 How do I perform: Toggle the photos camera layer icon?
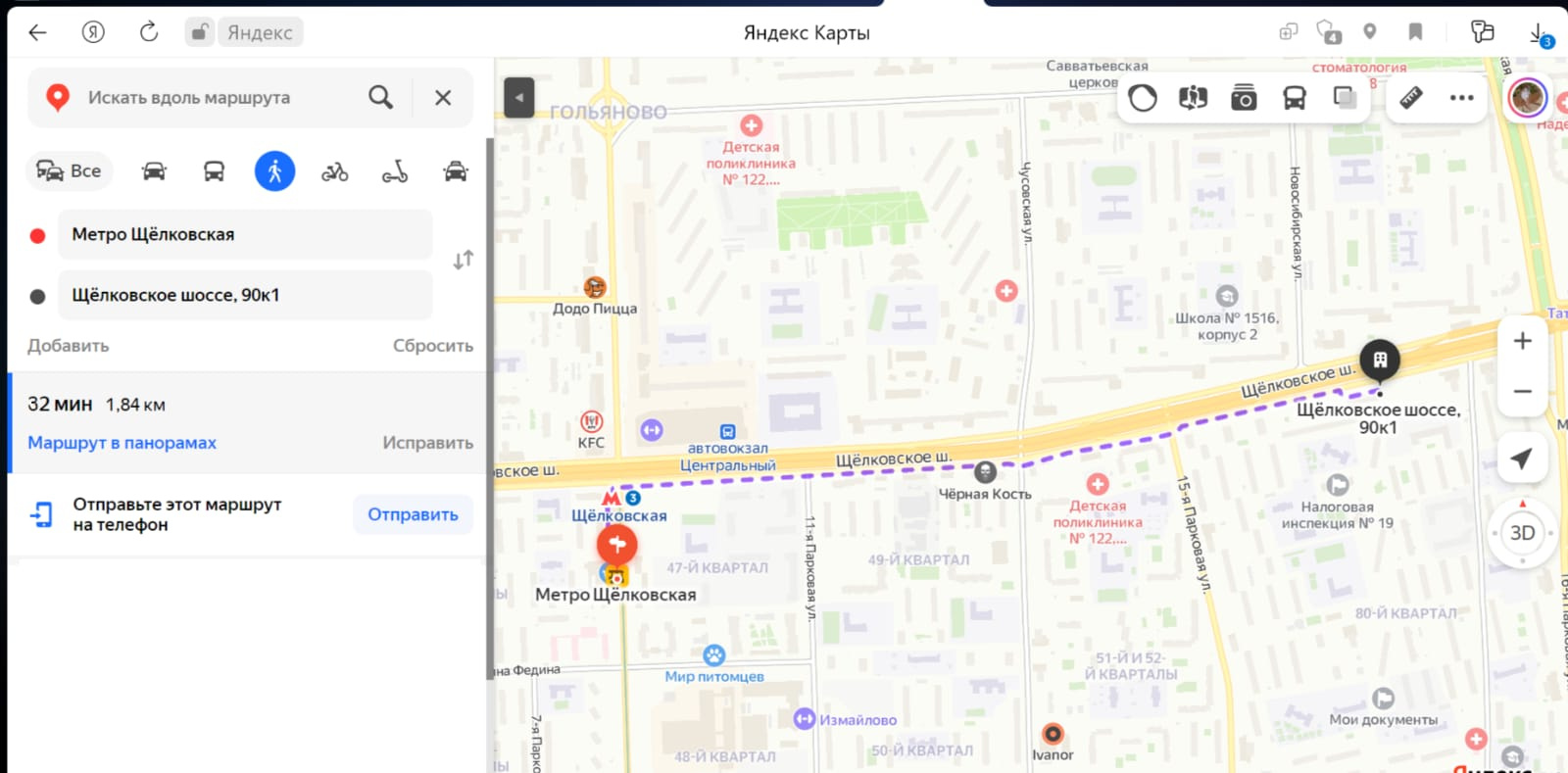tap(1244, 98)
